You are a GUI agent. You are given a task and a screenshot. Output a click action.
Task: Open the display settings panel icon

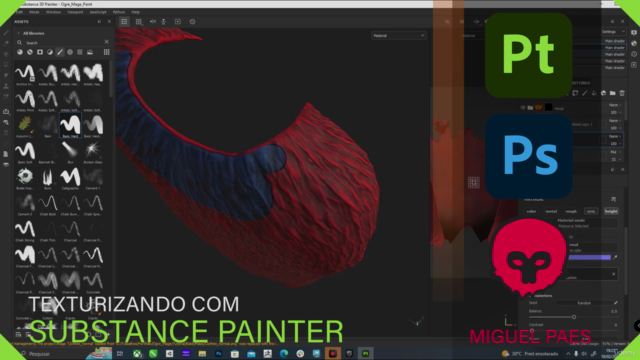[x=633, y=33]
